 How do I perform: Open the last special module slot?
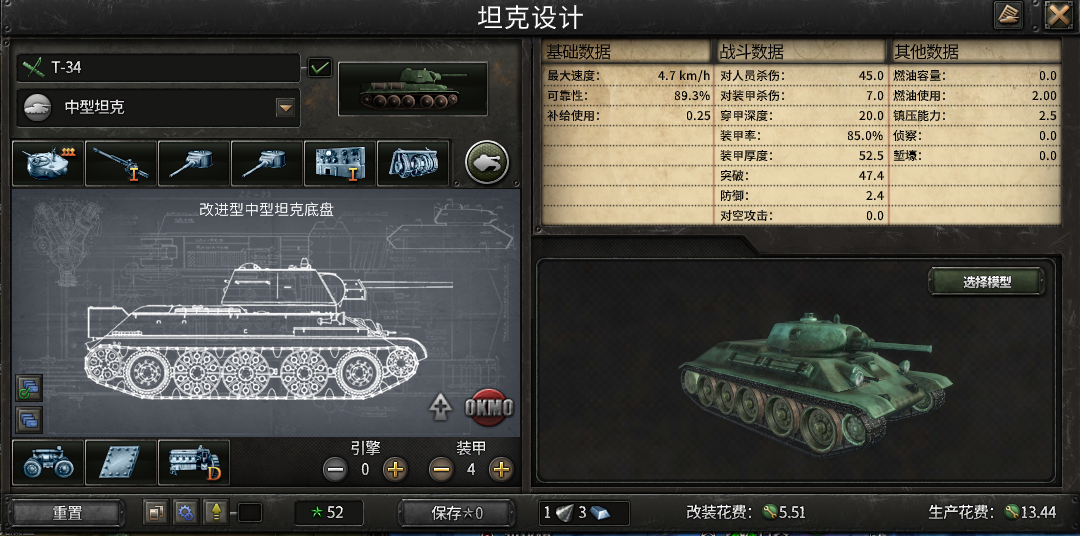pyautogui.click(x=413, y=163)
